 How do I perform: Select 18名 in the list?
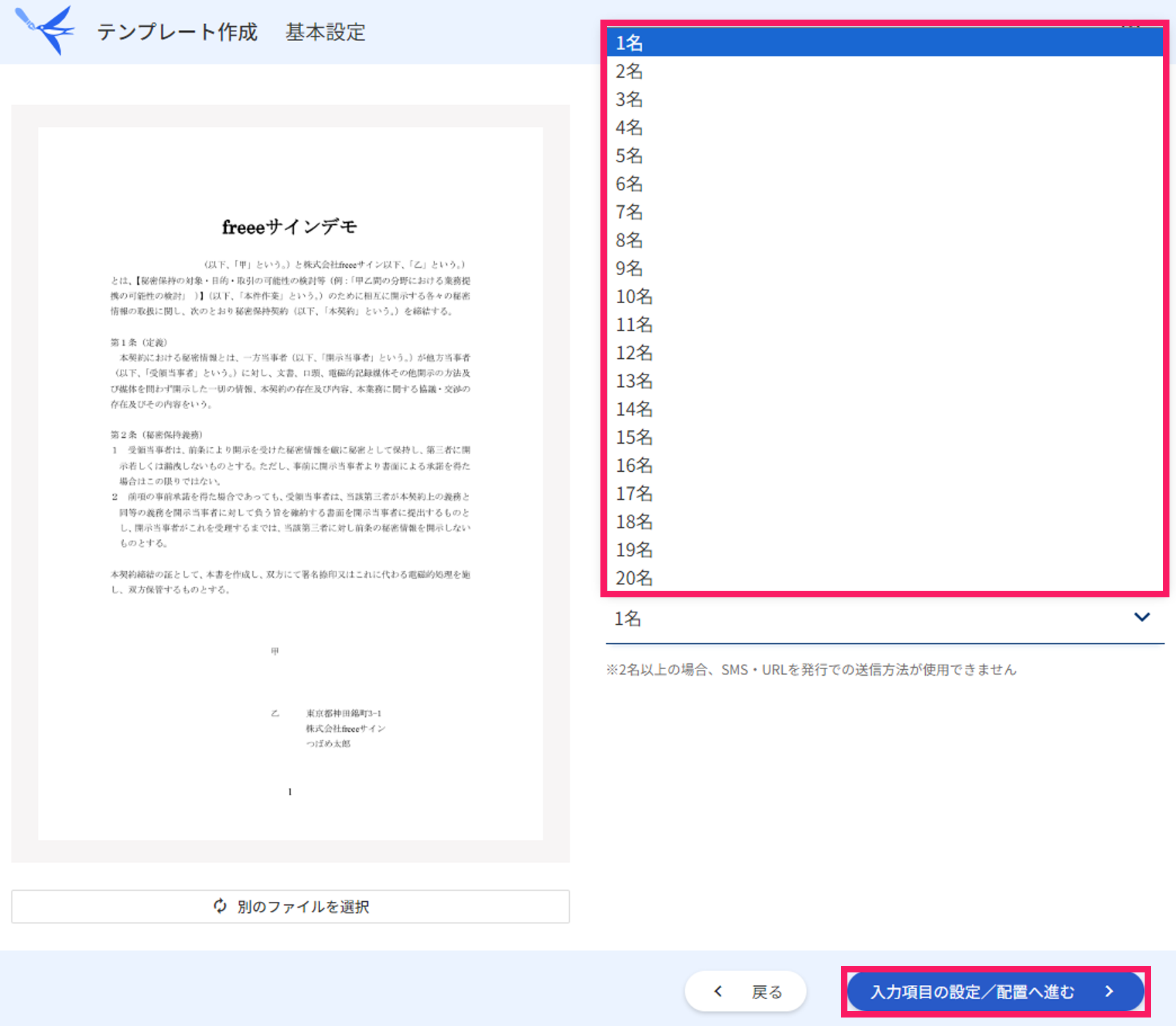click(x=885, y=521)
